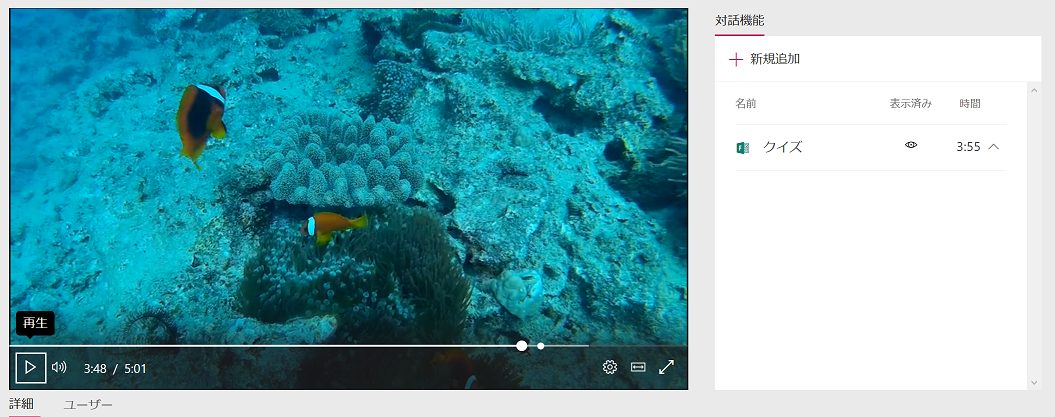Click the plus icon for 新規追加
Viewport: 1055px width, 417px height.
[x=735, y=59]
